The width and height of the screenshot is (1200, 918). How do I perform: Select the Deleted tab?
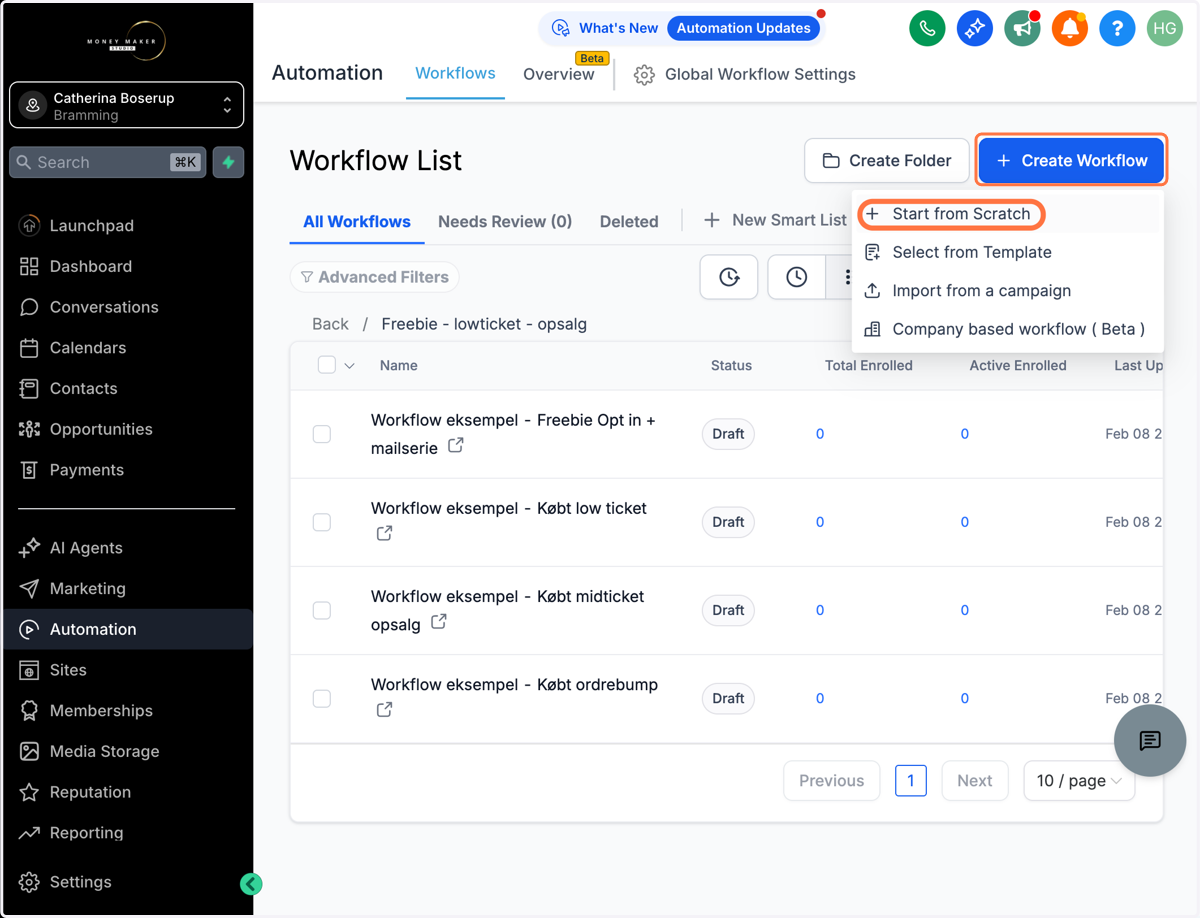pyautogui.click(x=629, y=222)
